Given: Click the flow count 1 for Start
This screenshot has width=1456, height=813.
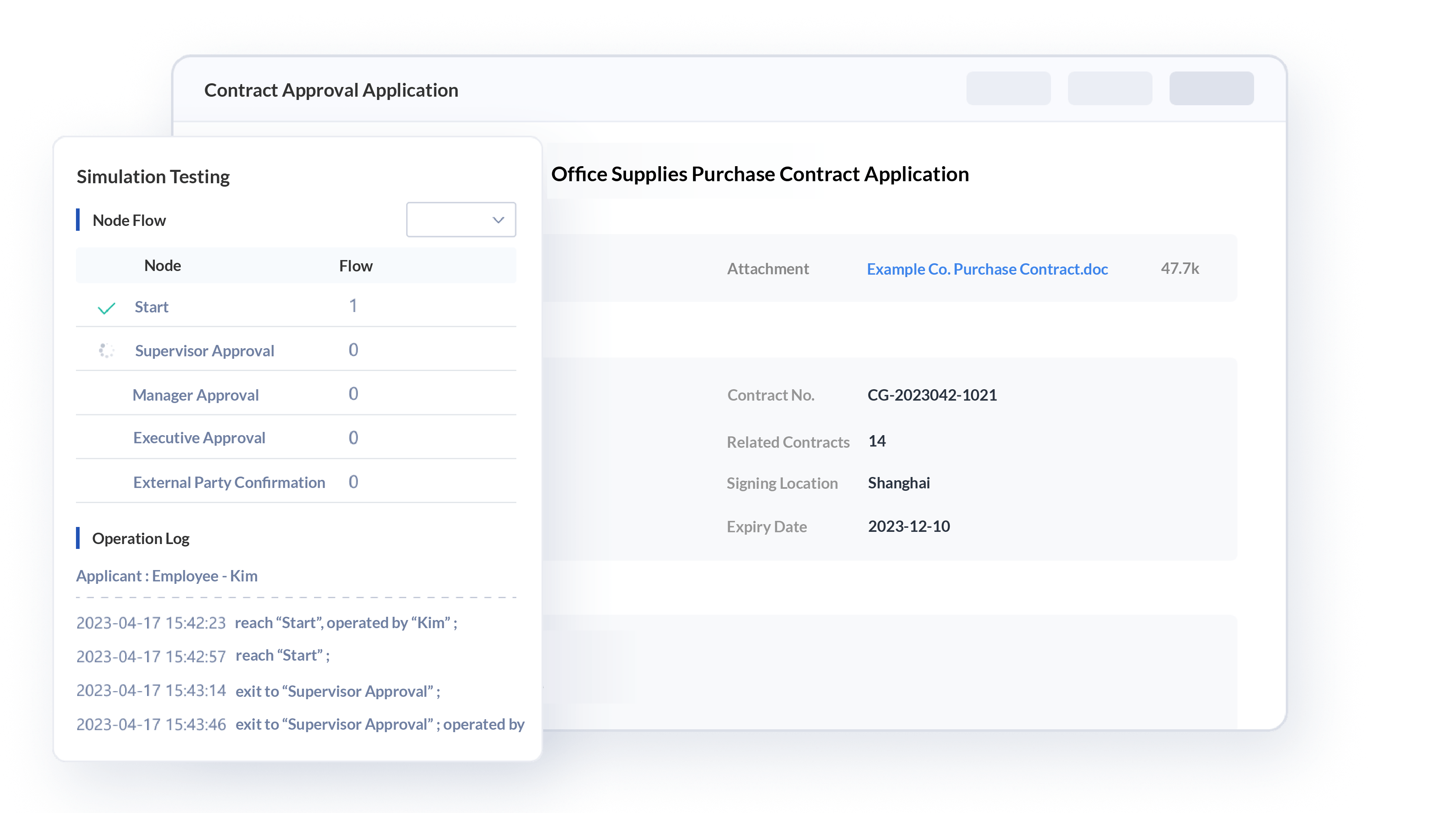Looking at the screenshot, I should (x=353, y=306).
